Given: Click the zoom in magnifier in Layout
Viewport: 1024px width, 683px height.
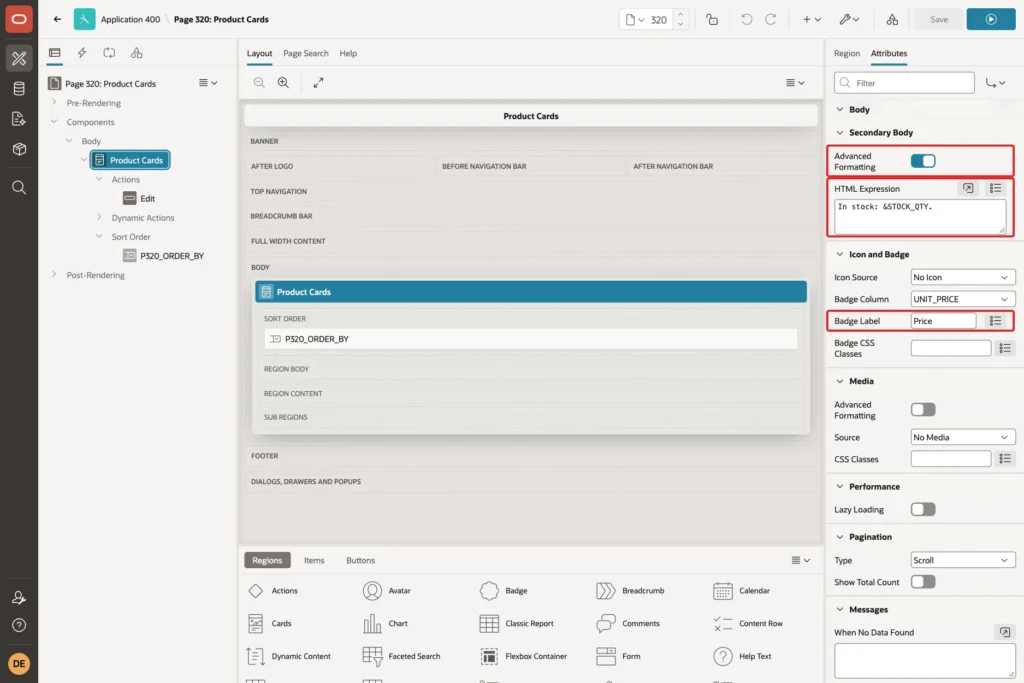Looking at the screenshot, I should coord(283,82).
